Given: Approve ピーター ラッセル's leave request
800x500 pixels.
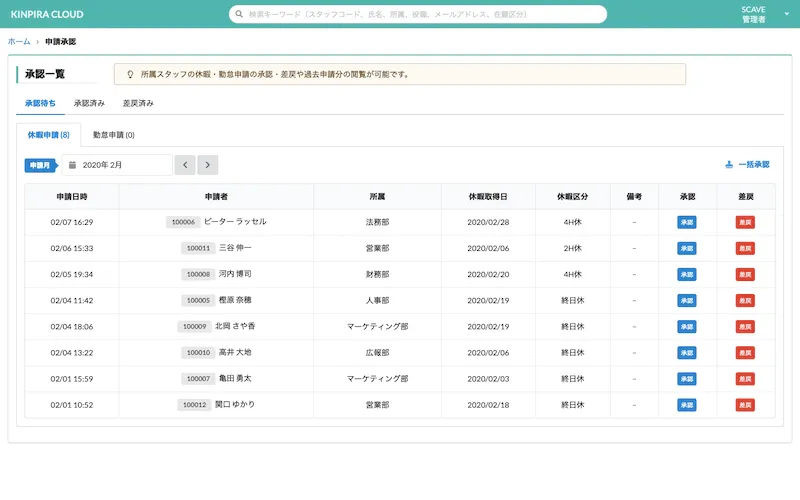Looking at the screenshot, I should (686, 222).
